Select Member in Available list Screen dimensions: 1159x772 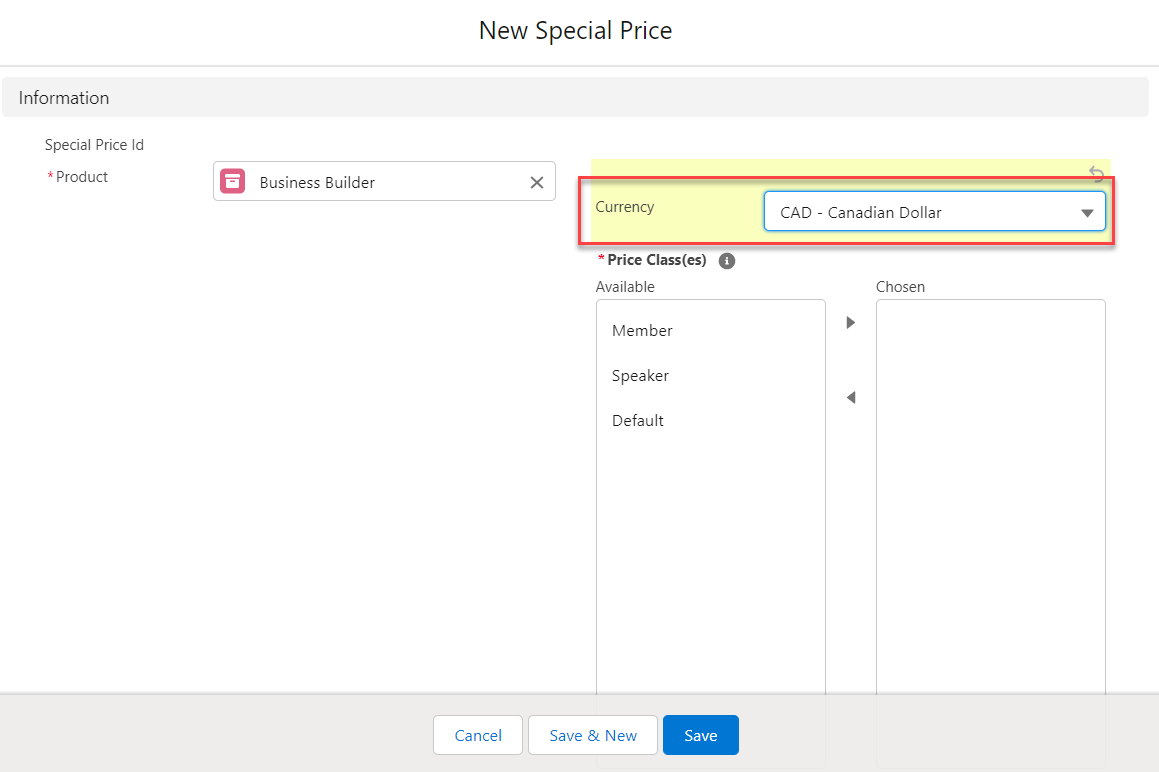click(642, 331)
